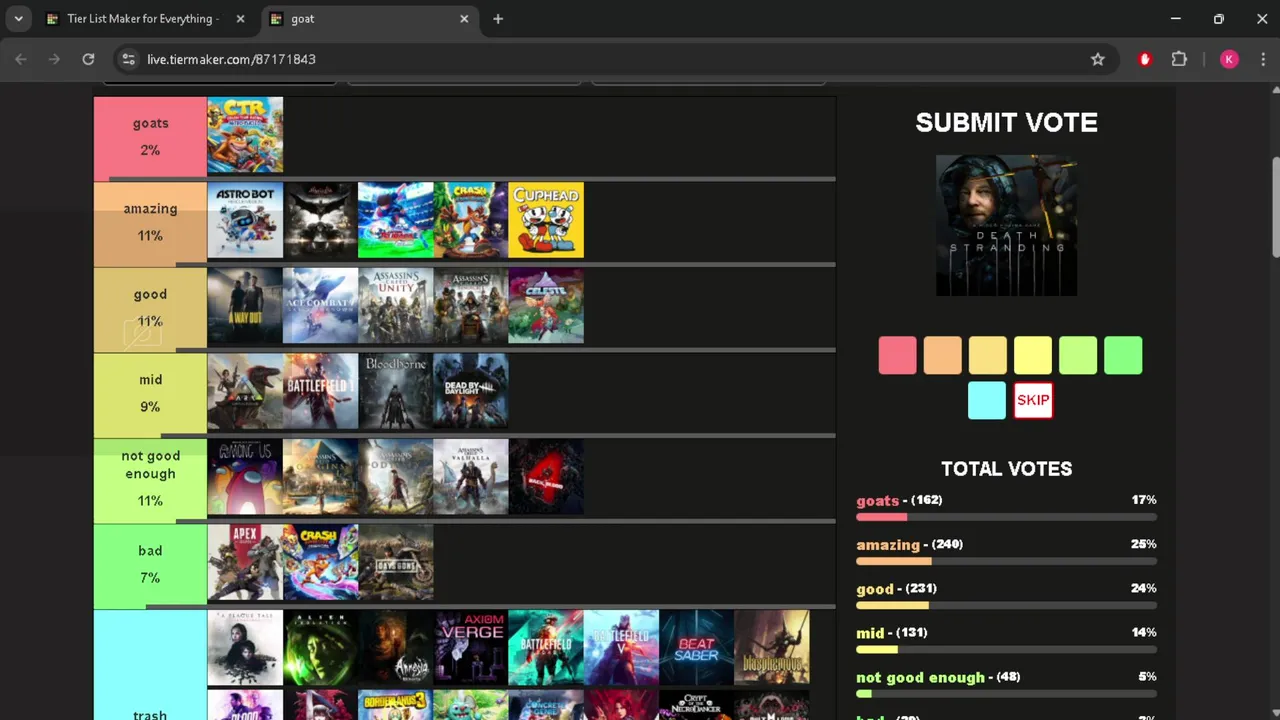Select the Crash Bandicoot cover in amazing tier
Viewport: 1280px width, 720px height.
[471, 220]
